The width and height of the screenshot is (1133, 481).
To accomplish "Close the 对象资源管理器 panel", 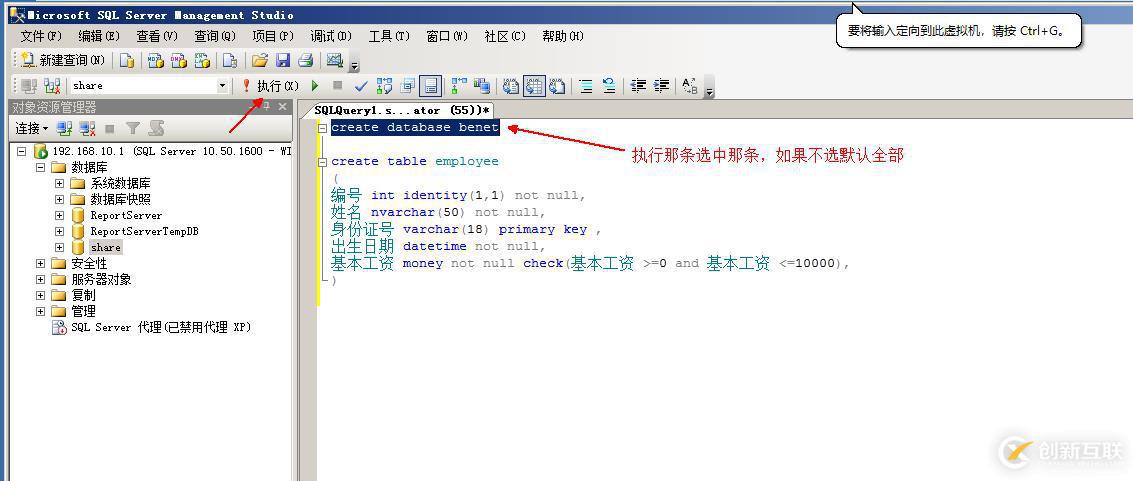I will 283,107.
